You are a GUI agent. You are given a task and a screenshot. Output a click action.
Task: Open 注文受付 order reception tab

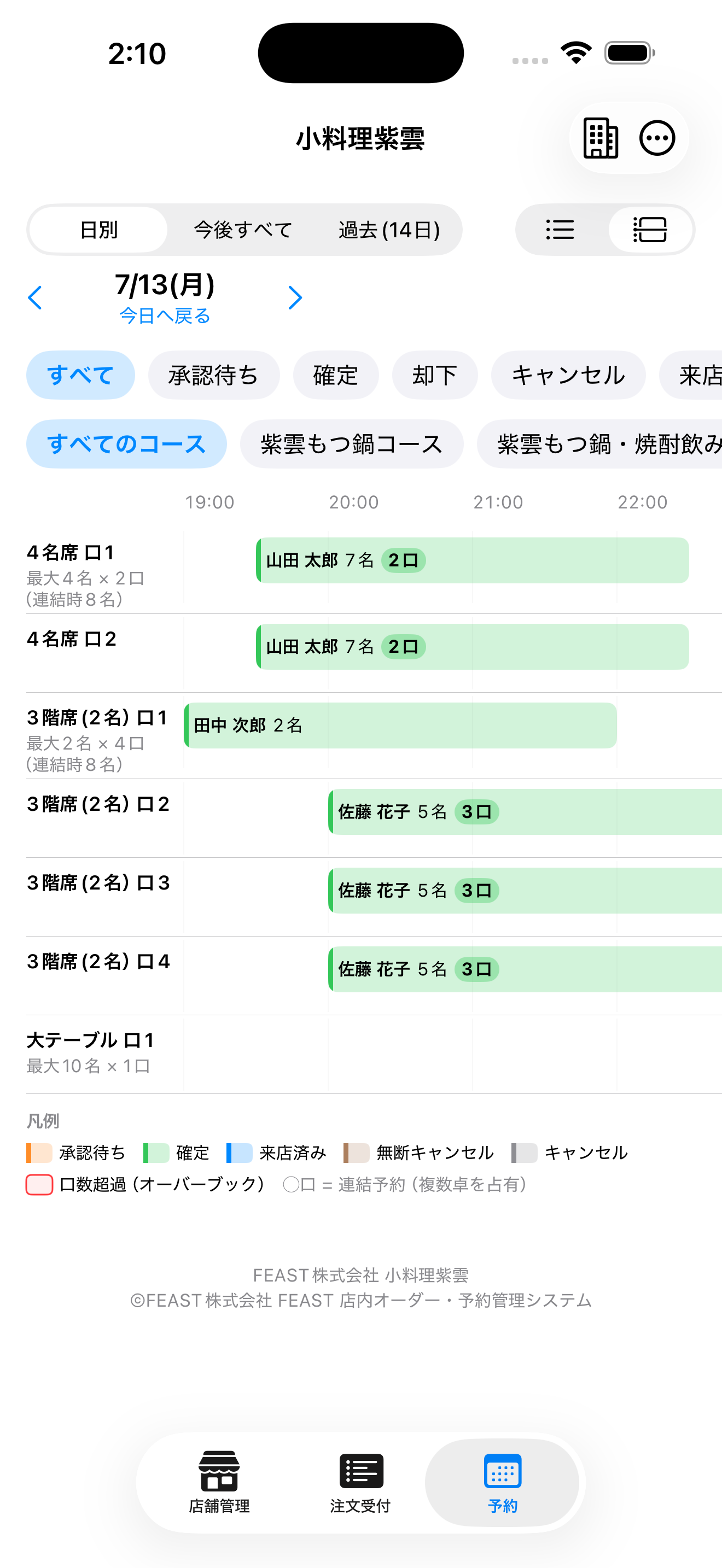(360, 1482)
